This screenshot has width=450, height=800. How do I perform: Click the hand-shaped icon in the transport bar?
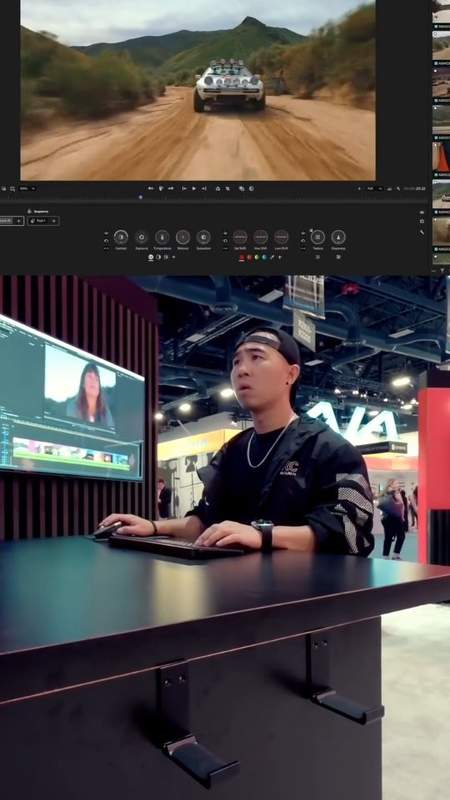(x=161, y=188)
